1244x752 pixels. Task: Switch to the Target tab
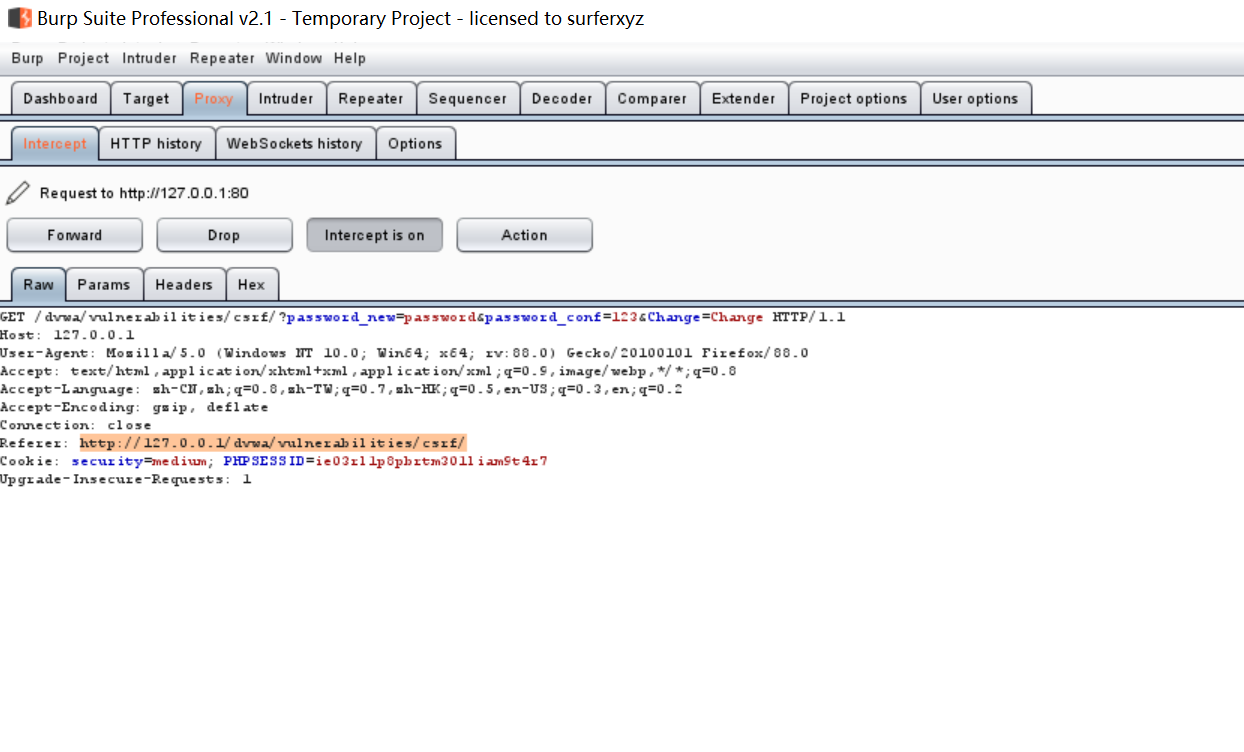point(146,99)
